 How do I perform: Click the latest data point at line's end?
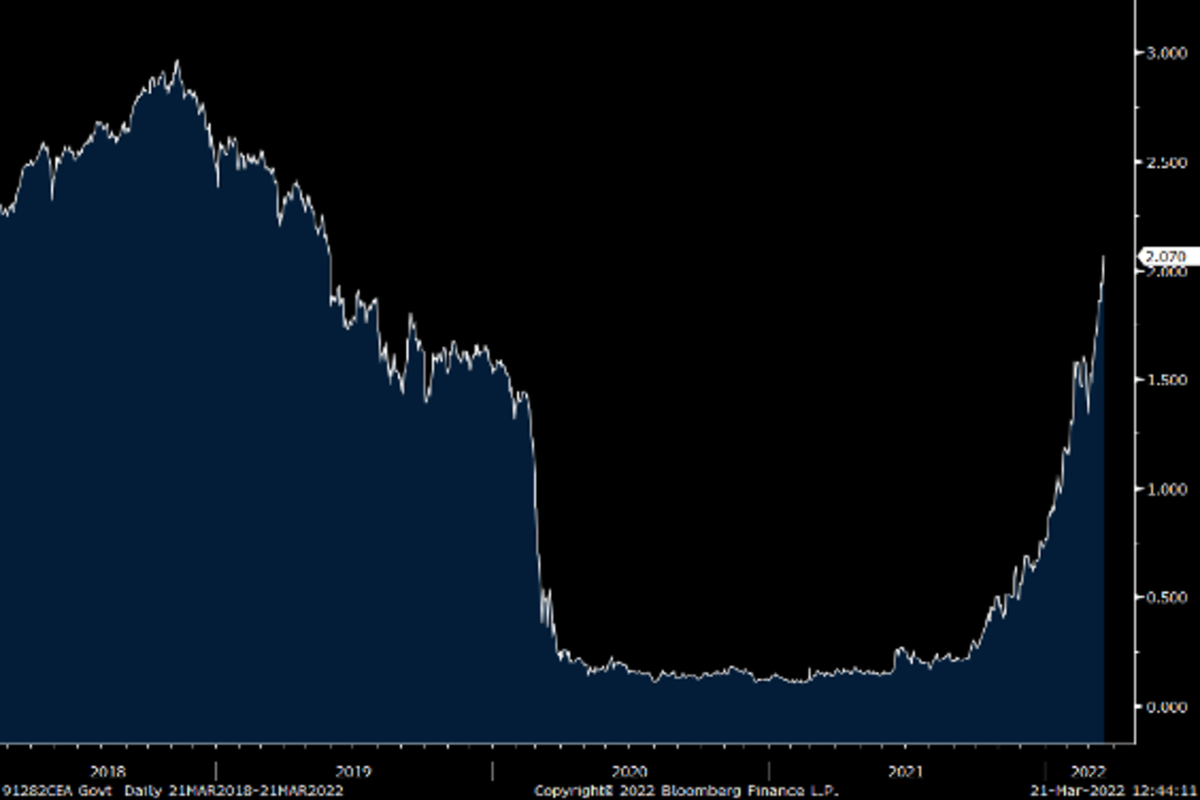(x=1104, y=257)
